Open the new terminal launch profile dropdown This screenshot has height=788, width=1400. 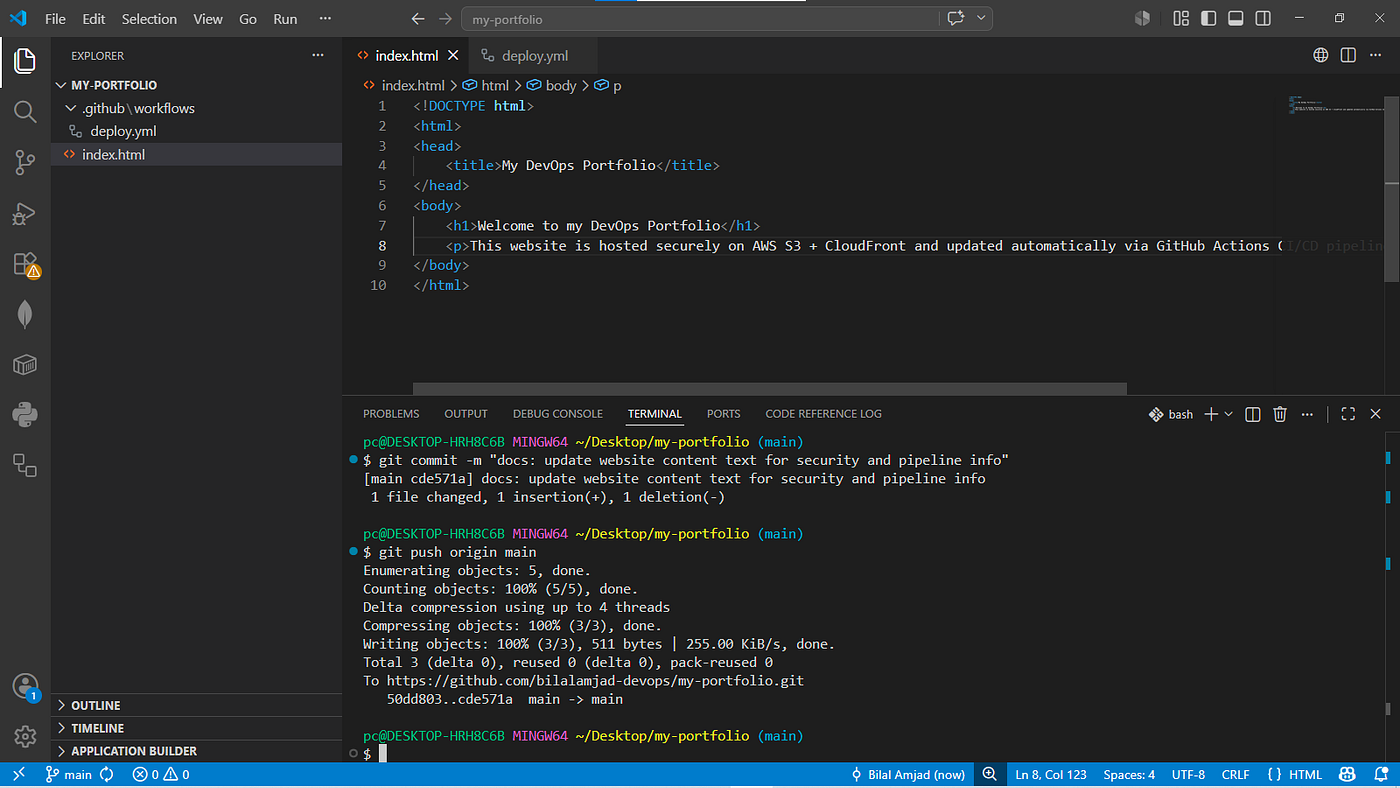pos(1229,414)
